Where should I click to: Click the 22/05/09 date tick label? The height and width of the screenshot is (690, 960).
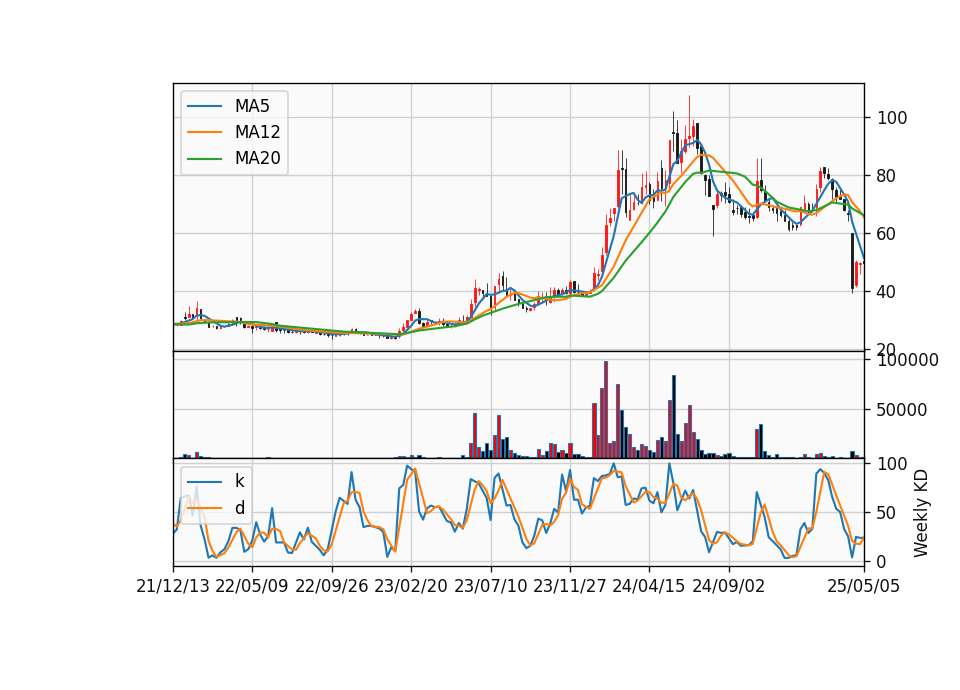[252, 587]
